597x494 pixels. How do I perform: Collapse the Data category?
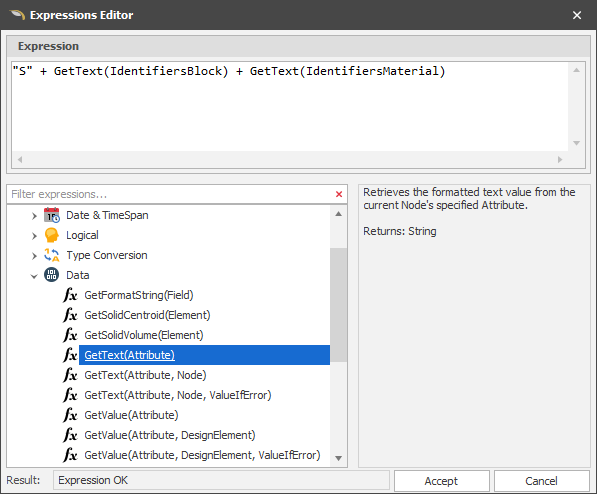pyautogui.click(x=34, y=276)
